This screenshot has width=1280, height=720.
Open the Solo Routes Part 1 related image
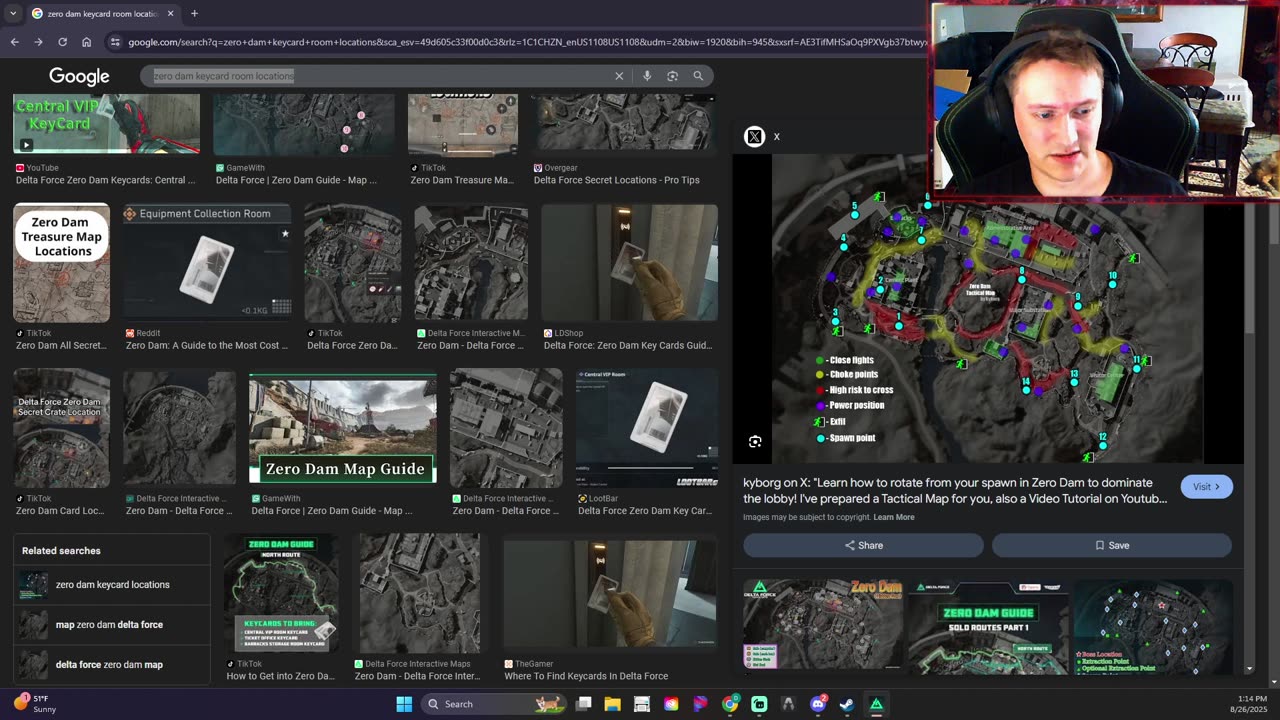(x=987, y=625)
